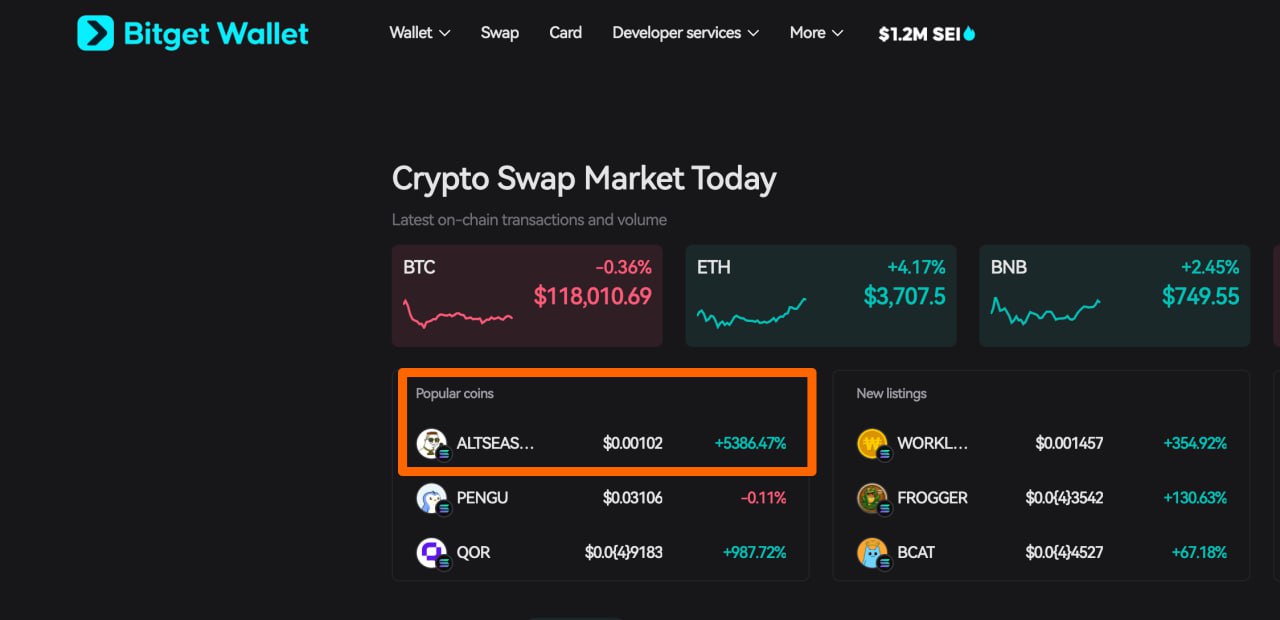Select the PENGU row showing -0.11%
Screen dimensions: 1280x620
[601, 498]
